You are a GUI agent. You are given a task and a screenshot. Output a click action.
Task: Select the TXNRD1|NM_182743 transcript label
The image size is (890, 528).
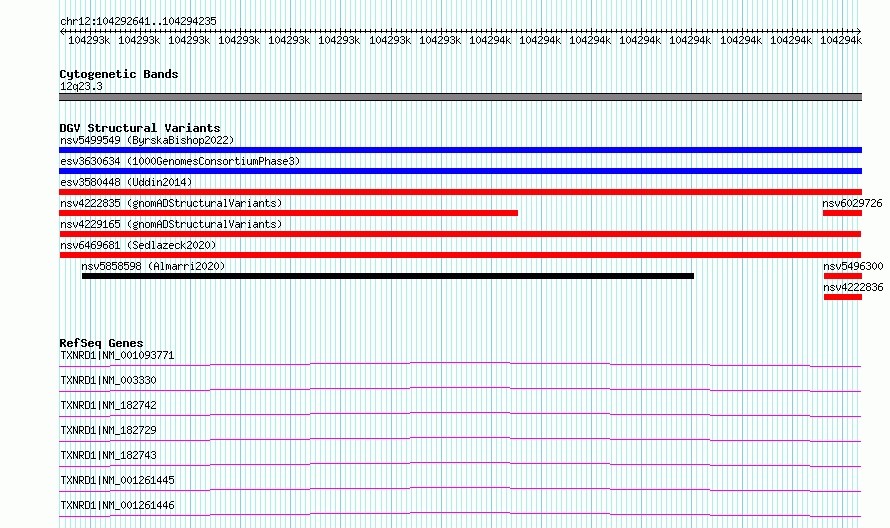pyautogui.click(x=108, y=455)
